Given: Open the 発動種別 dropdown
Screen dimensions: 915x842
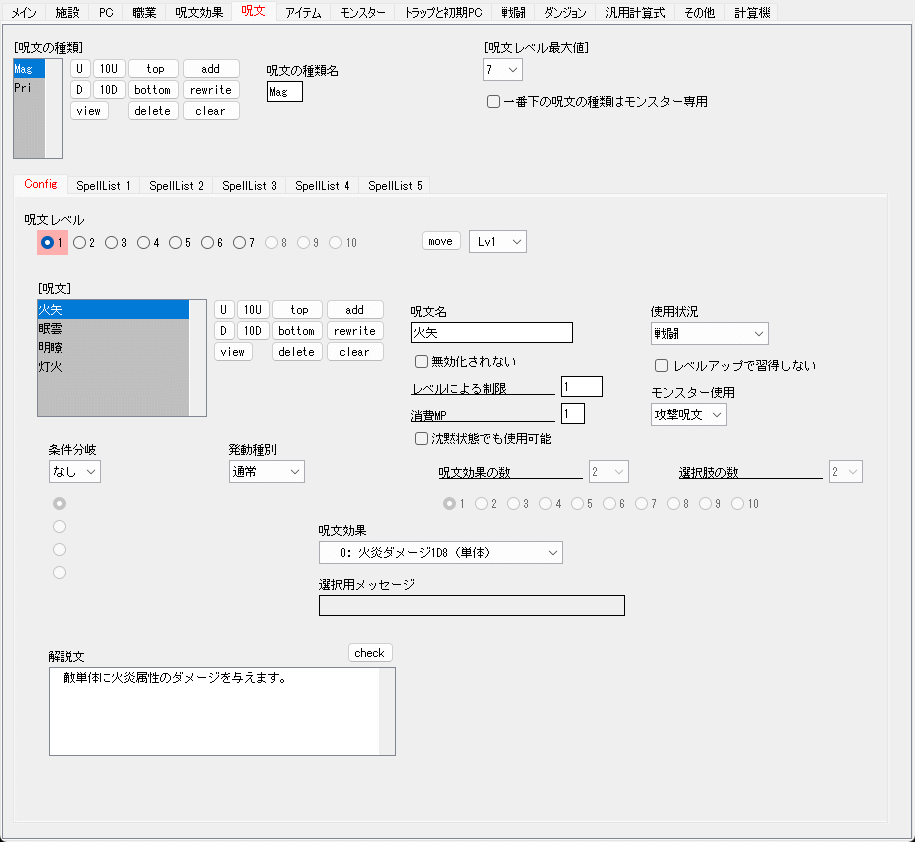Looking at the screenshot, I should pos(267,471).
